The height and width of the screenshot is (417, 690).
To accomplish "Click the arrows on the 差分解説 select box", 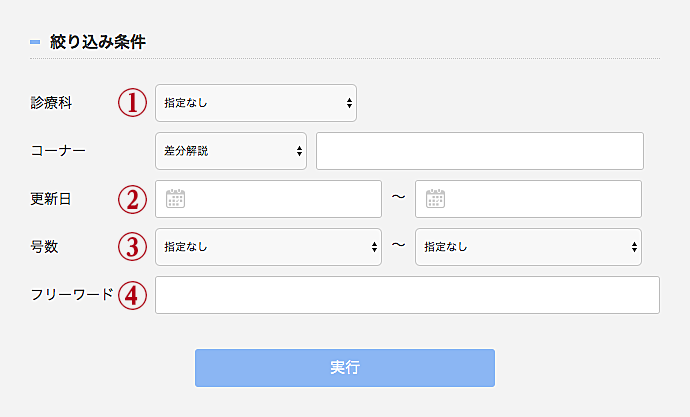I will [299, 151].
